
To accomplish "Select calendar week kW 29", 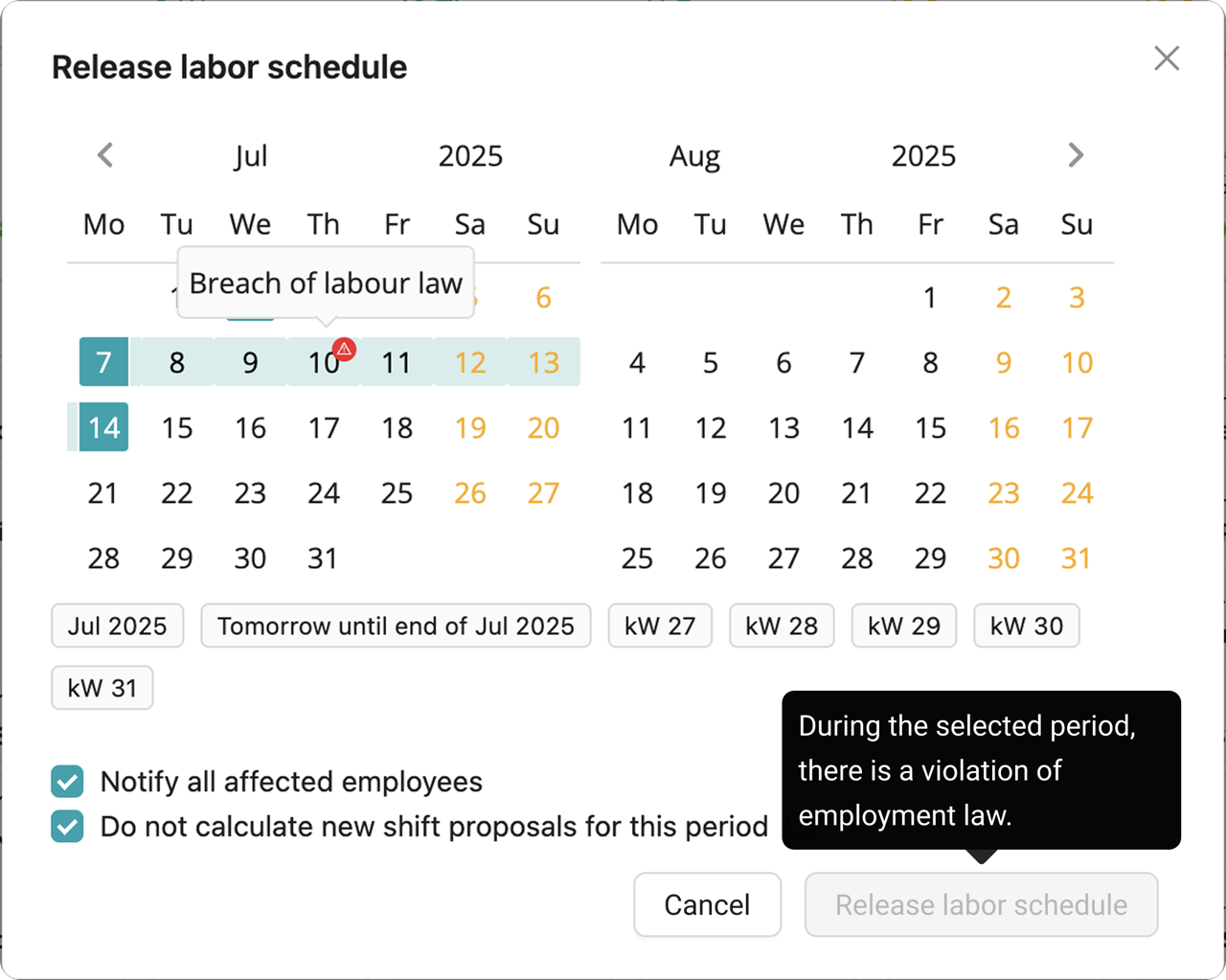I will tap(903, 626).
